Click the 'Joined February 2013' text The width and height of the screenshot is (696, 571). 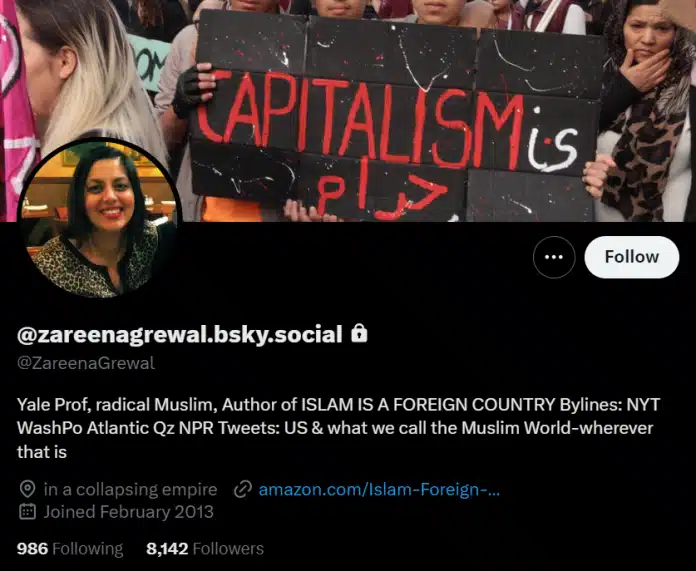point(129,512)
